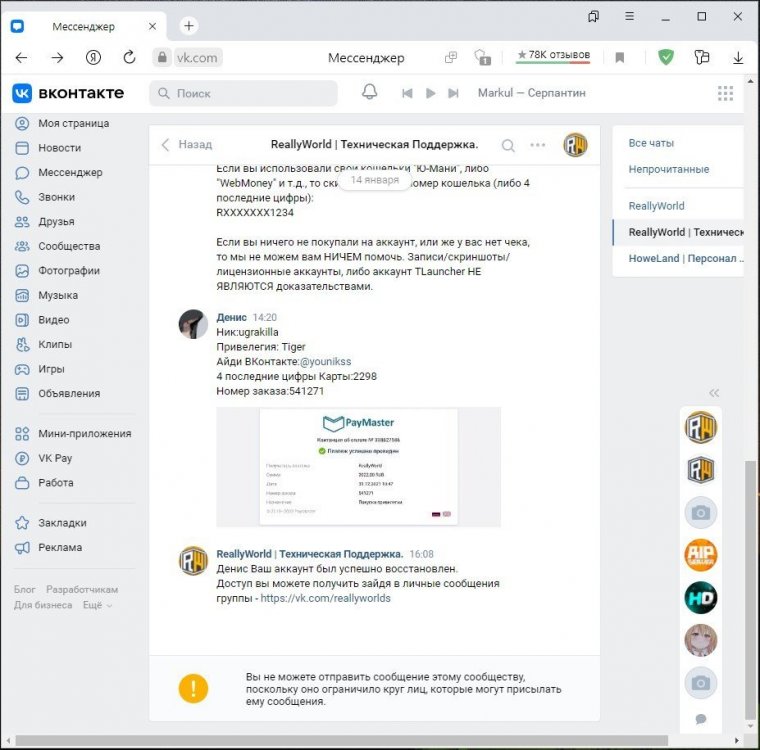Screen dimensions: 760x750
Task: Open ReallyWorld support avatar in chat header
Action: pos(575,144)
